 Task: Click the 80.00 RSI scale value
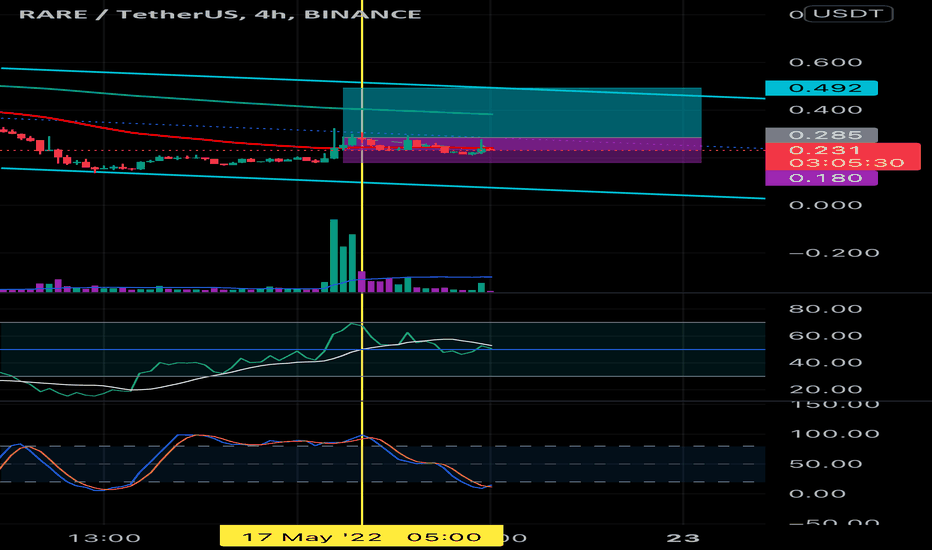[x=825, y=309]
